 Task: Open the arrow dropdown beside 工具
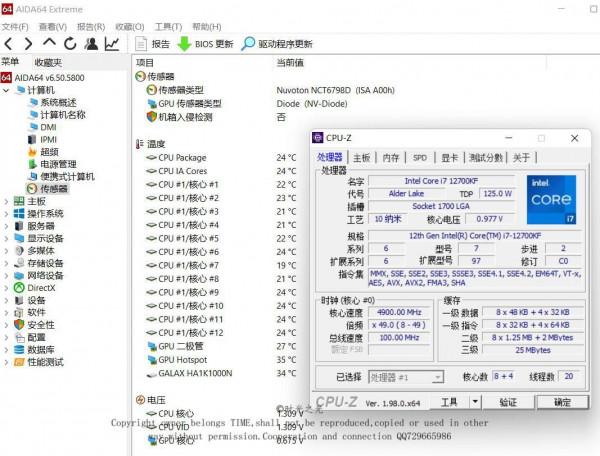click(x=475, y=402)
